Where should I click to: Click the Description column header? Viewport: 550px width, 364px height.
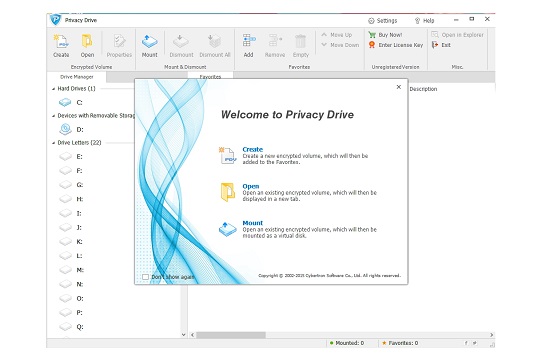[x=423, y=89]
